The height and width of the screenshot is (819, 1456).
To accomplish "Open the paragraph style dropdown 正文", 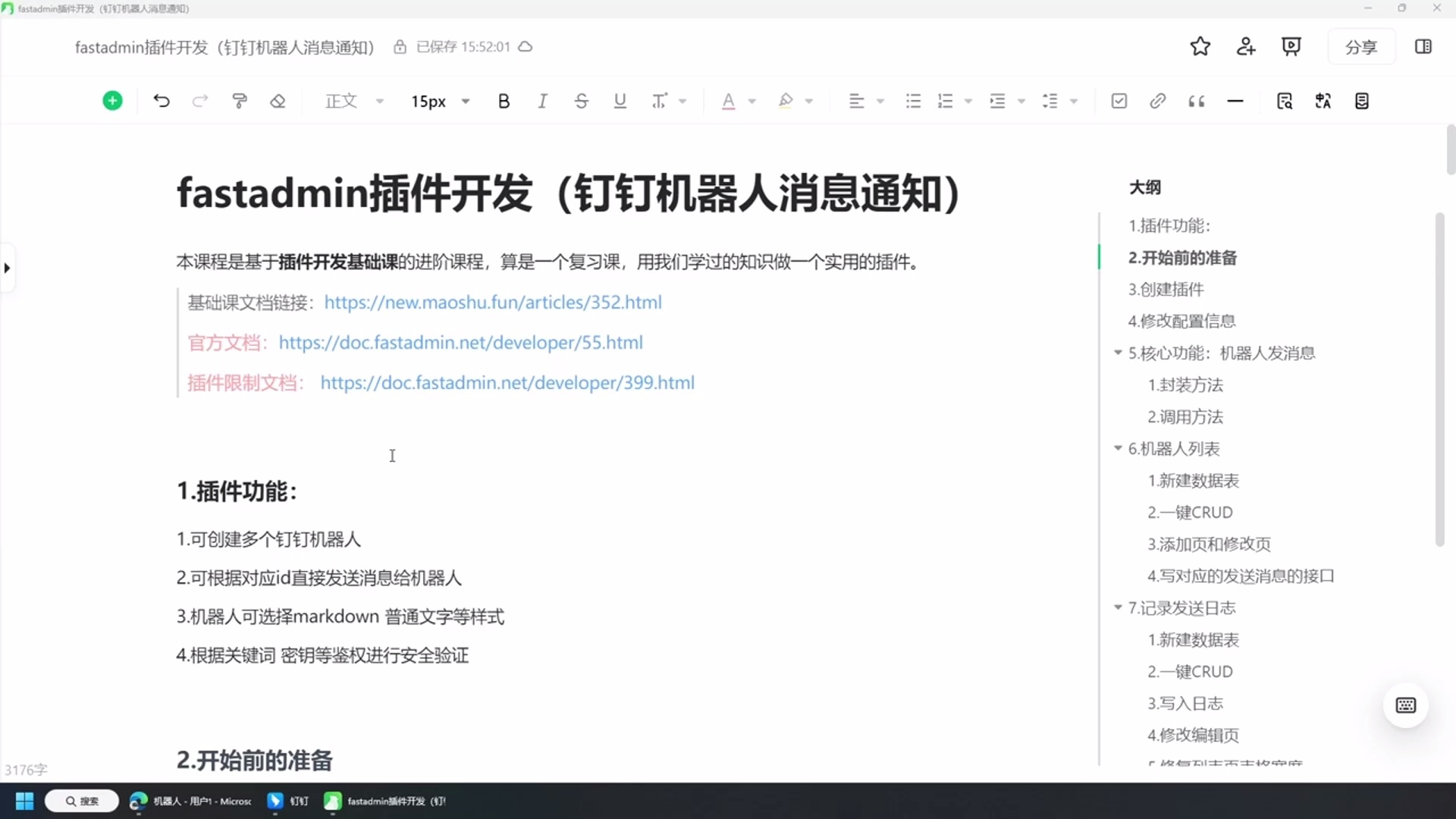I will coord(354,101).
